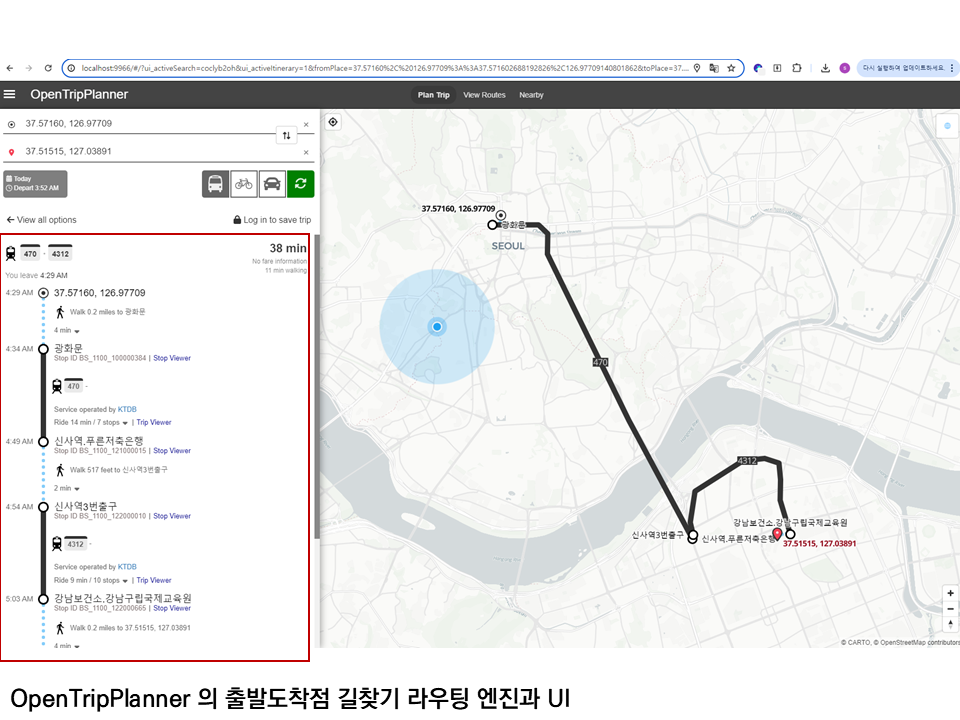Center map on my location icon
Screen dimensions: 960x720
coord(332,122)
